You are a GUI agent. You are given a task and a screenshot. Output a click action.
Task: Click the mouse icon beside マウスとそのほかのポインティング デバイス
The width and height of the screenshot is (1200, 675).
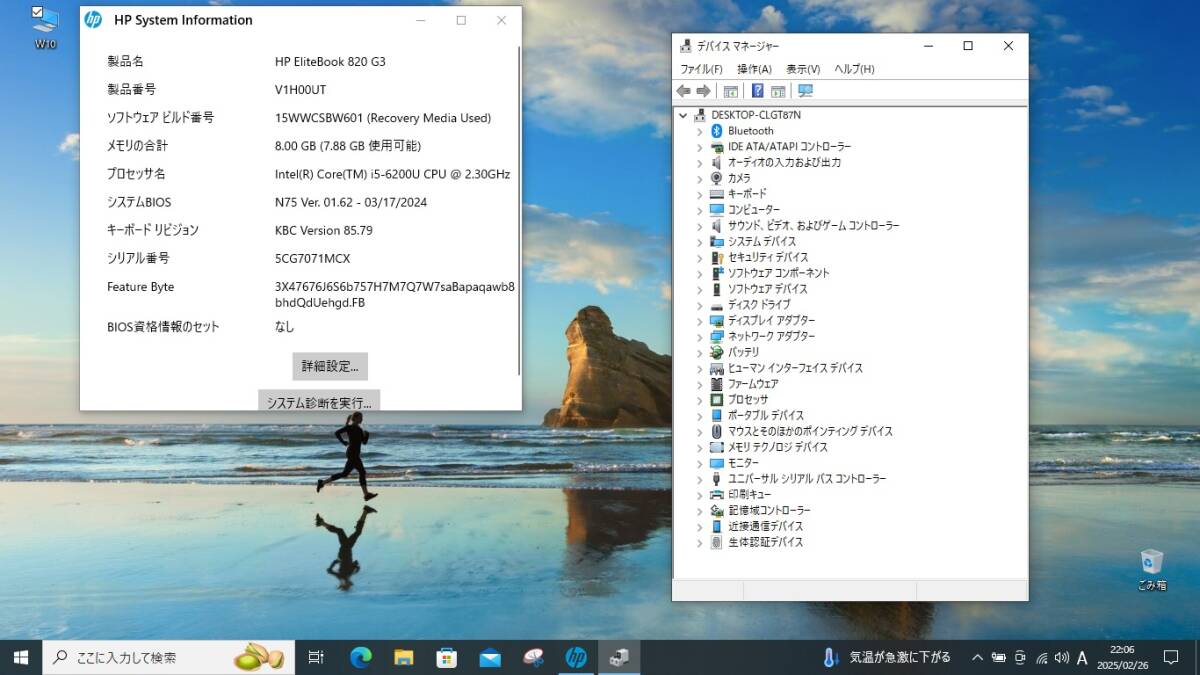click(716, 431)
